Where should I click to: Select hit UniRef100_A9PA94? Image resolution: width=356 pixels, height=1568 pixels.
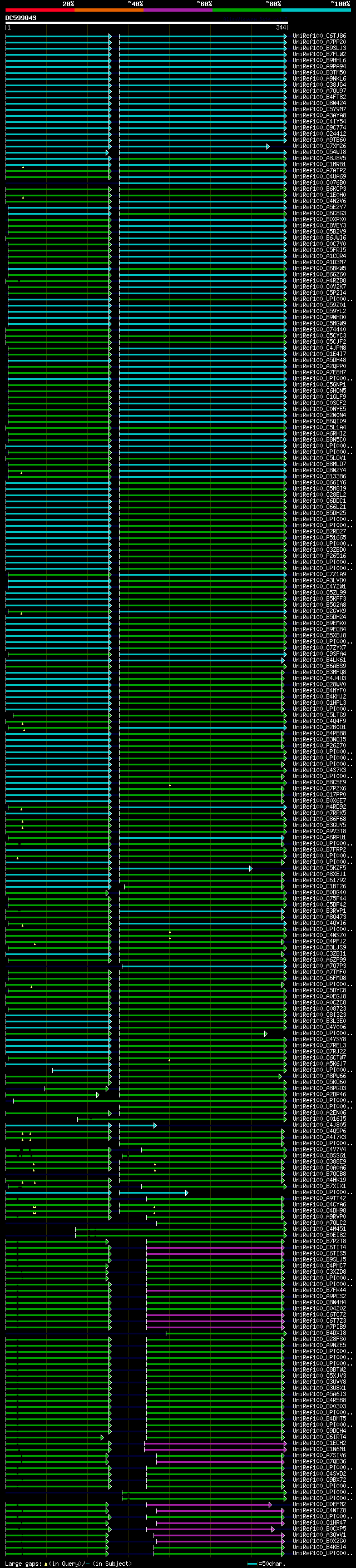(319, 66)
